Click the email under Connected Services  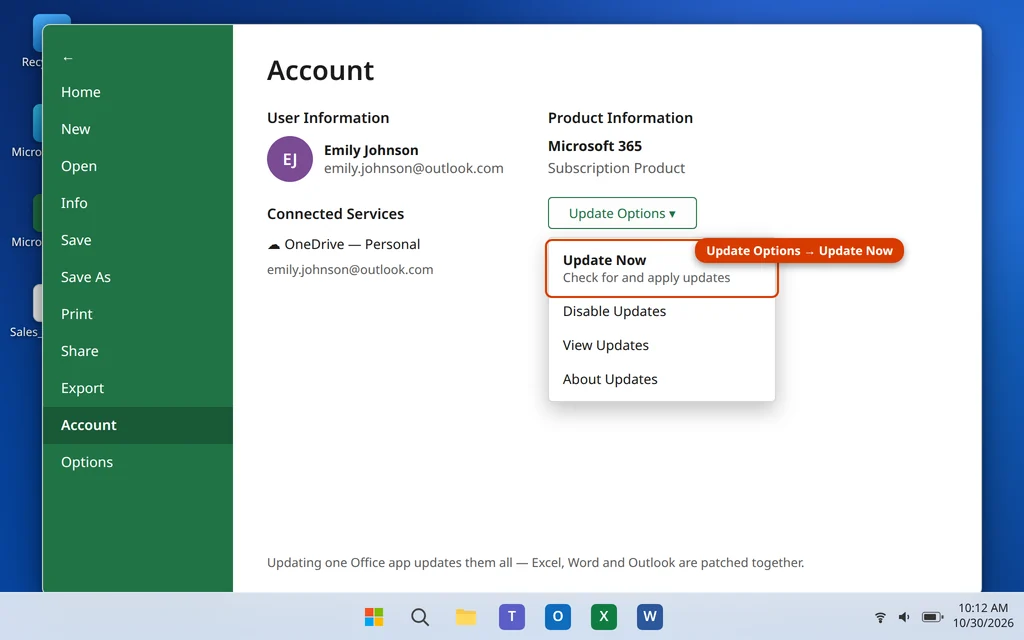click(350, 270)
